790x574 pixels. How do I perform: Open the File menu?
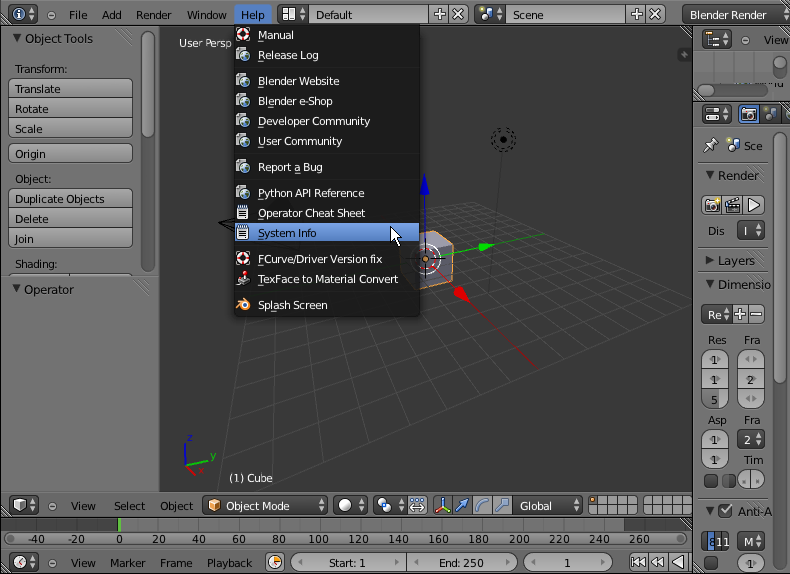click(78, 15)
